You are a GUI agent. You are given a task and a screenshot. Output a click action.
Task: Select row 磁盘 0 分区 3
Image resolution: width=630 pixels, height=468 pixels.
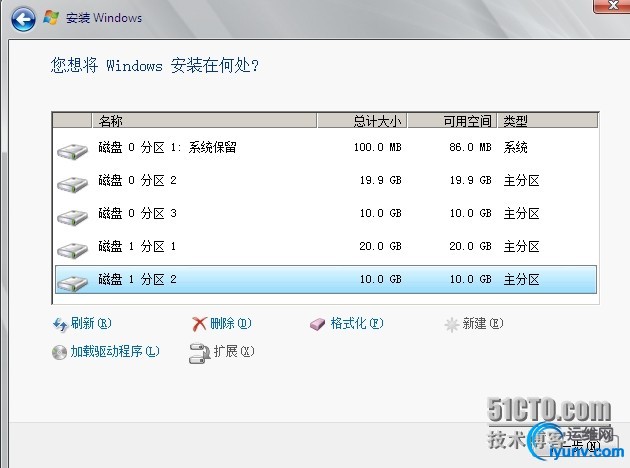[325, 214]
